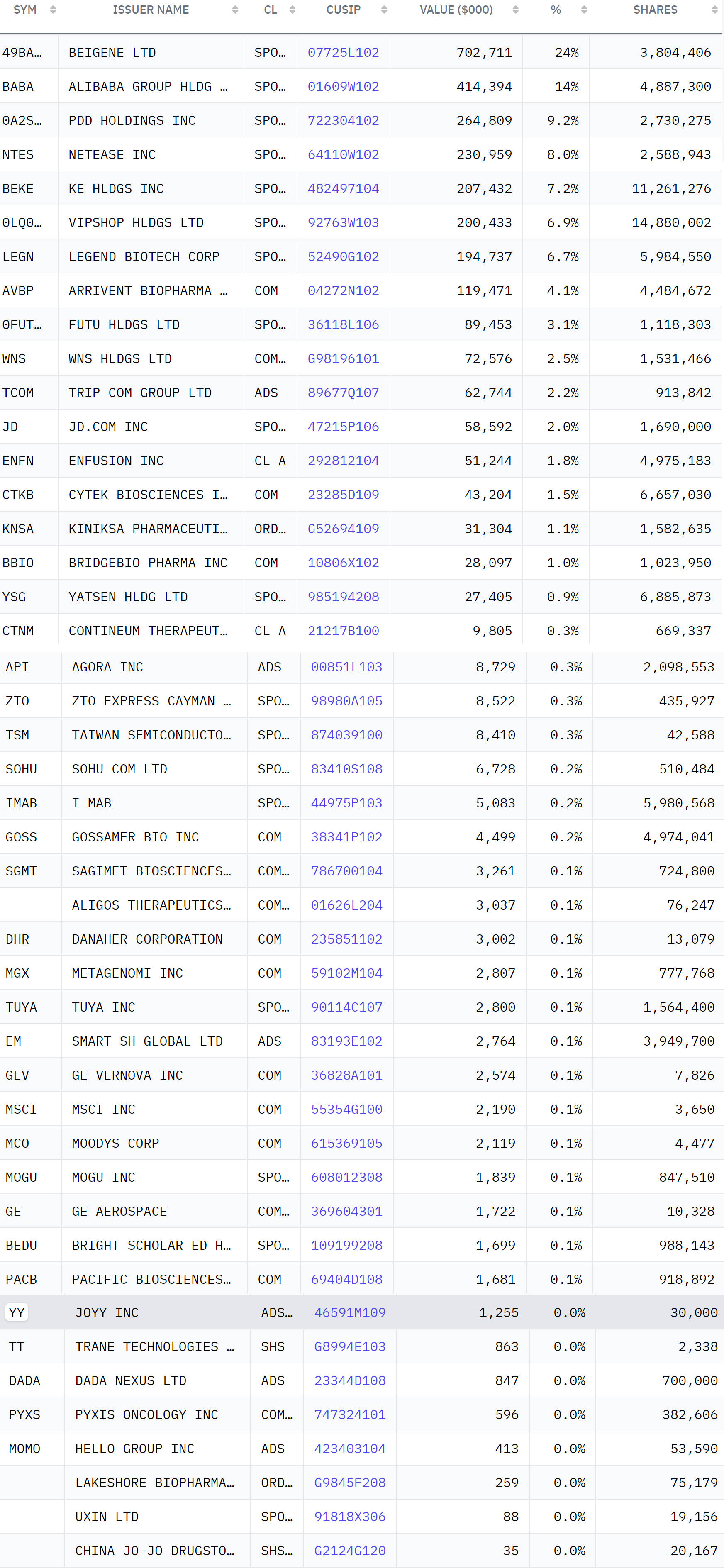Open Taiwan Semiconductor CUSIP 874039100
This screenshot has width=724, height=1568.
tap(346, 735)
